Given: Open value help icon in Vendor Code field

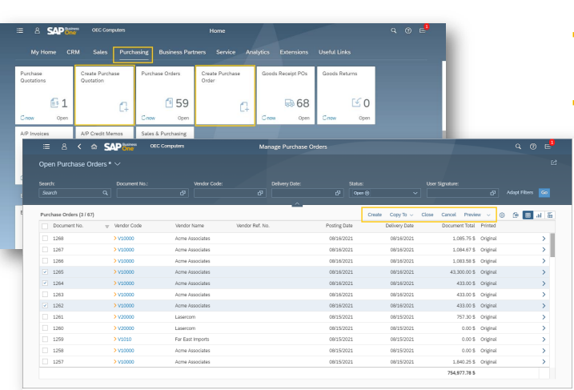Looking at the screenshot, I should (260, 193).
